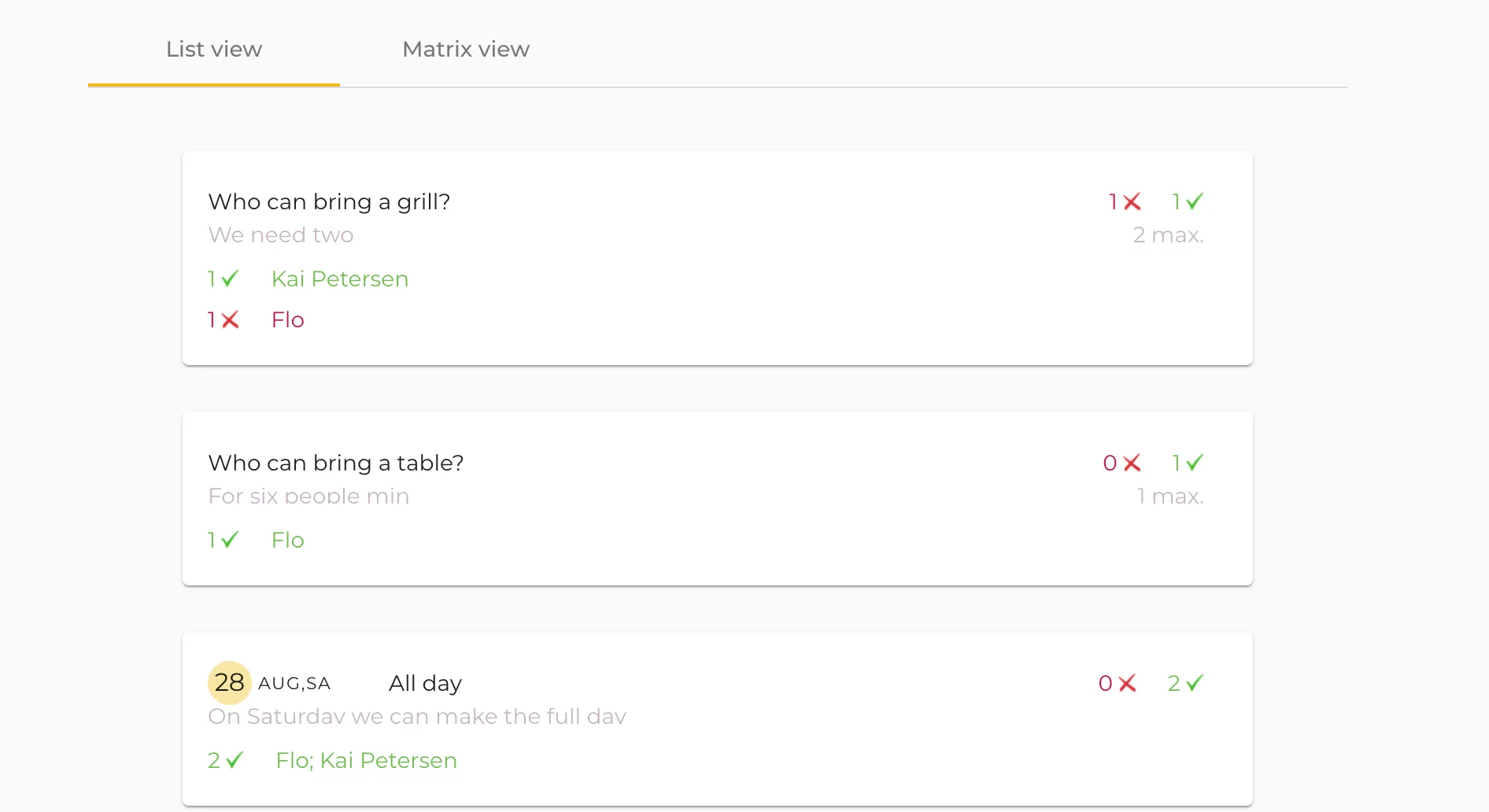Click the Kai Petersen name in grill card
1489x812 pixels.
click(x=340, y=279)
